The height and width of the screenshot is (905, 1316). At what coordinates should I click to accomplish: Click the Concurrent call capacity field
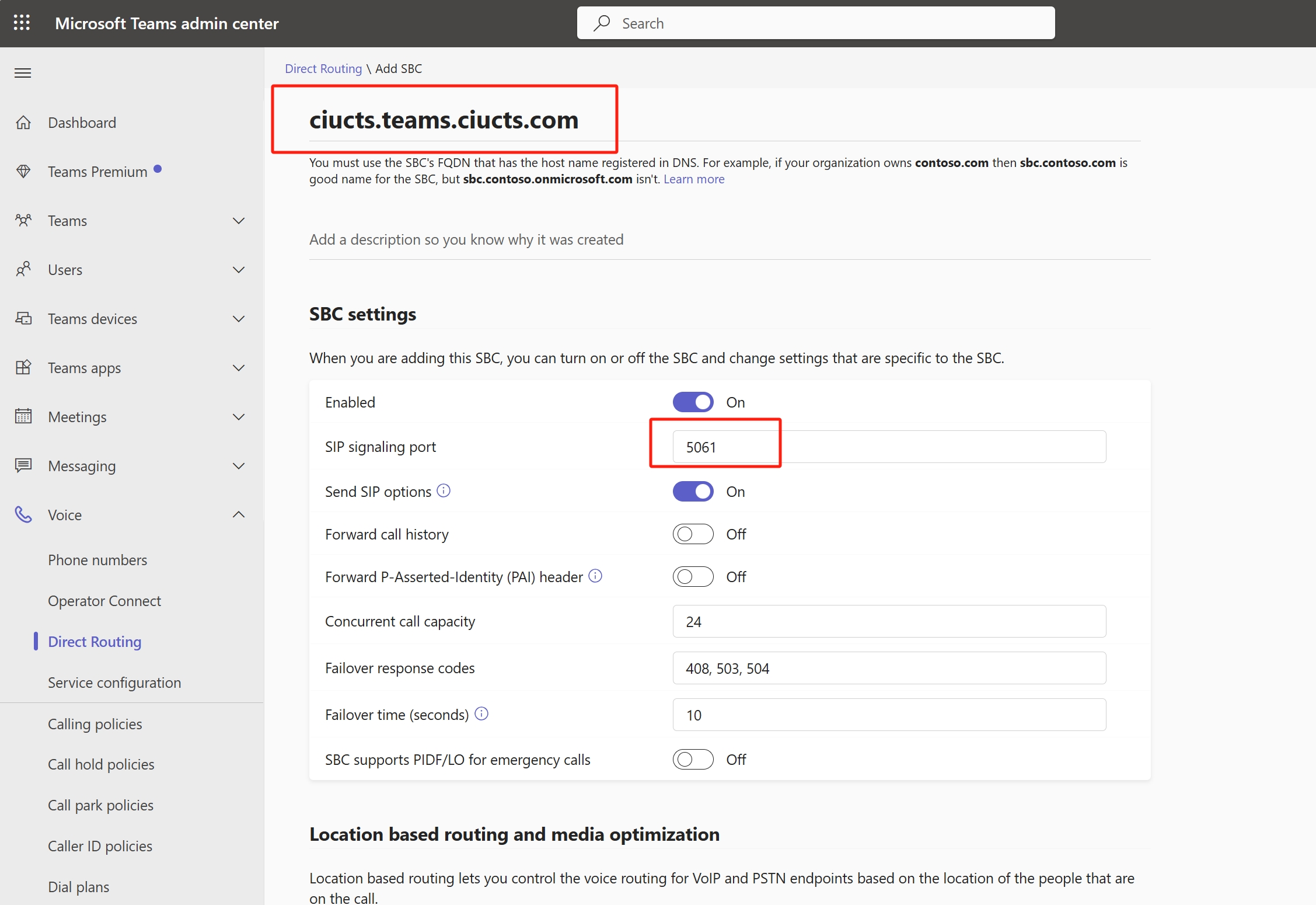(x=889, y=621)
